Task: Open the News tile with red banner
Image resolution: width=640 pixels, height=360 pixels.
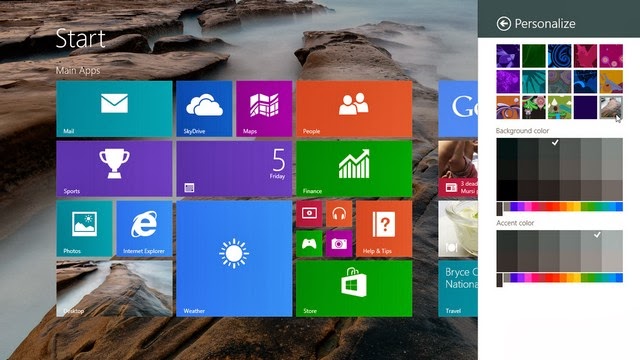Action: (458, 169)
